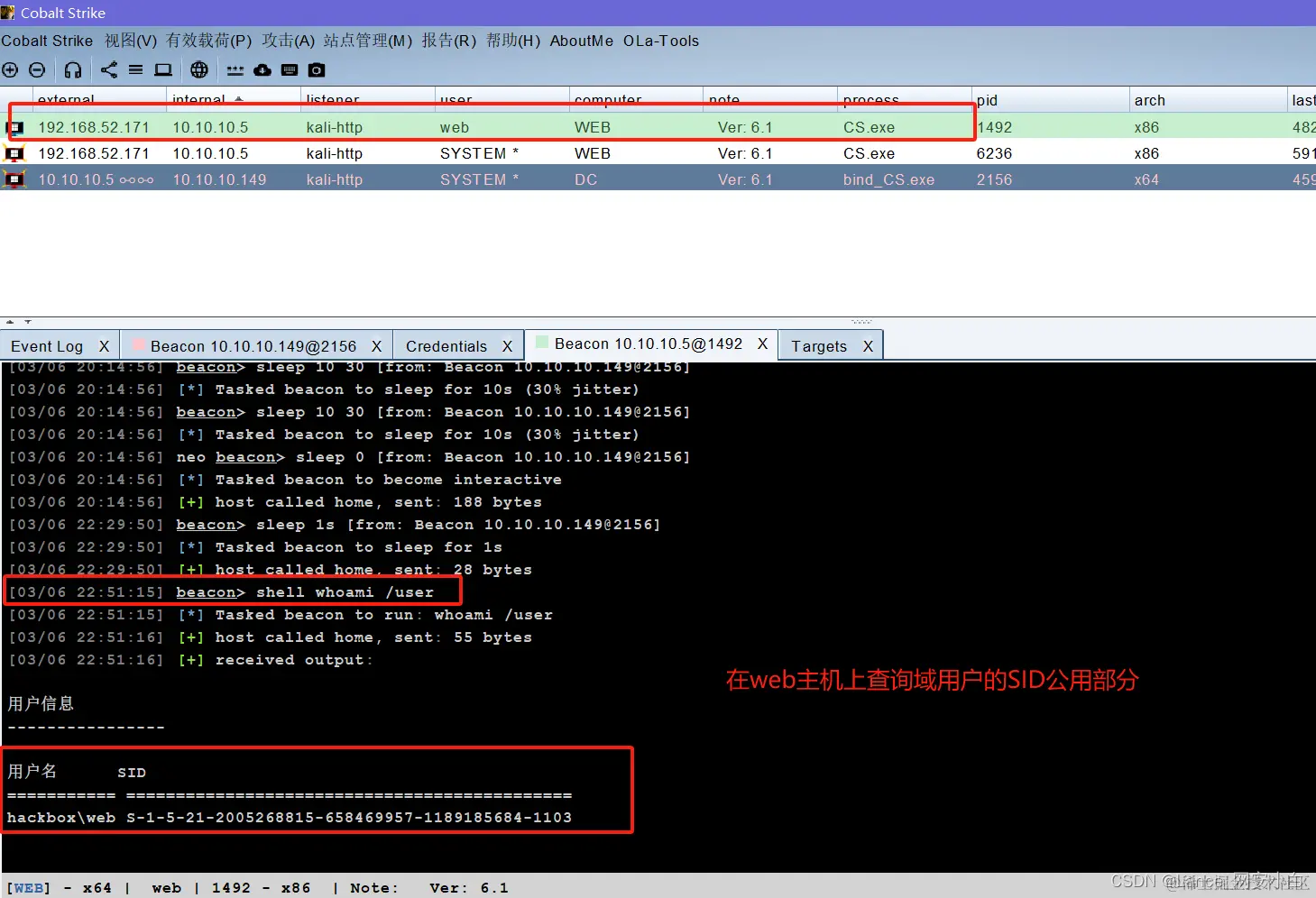Open the 报告(R) menu
Image resolution: width=1316 pixels, height=898 pixels.
[x=449, y=41]
